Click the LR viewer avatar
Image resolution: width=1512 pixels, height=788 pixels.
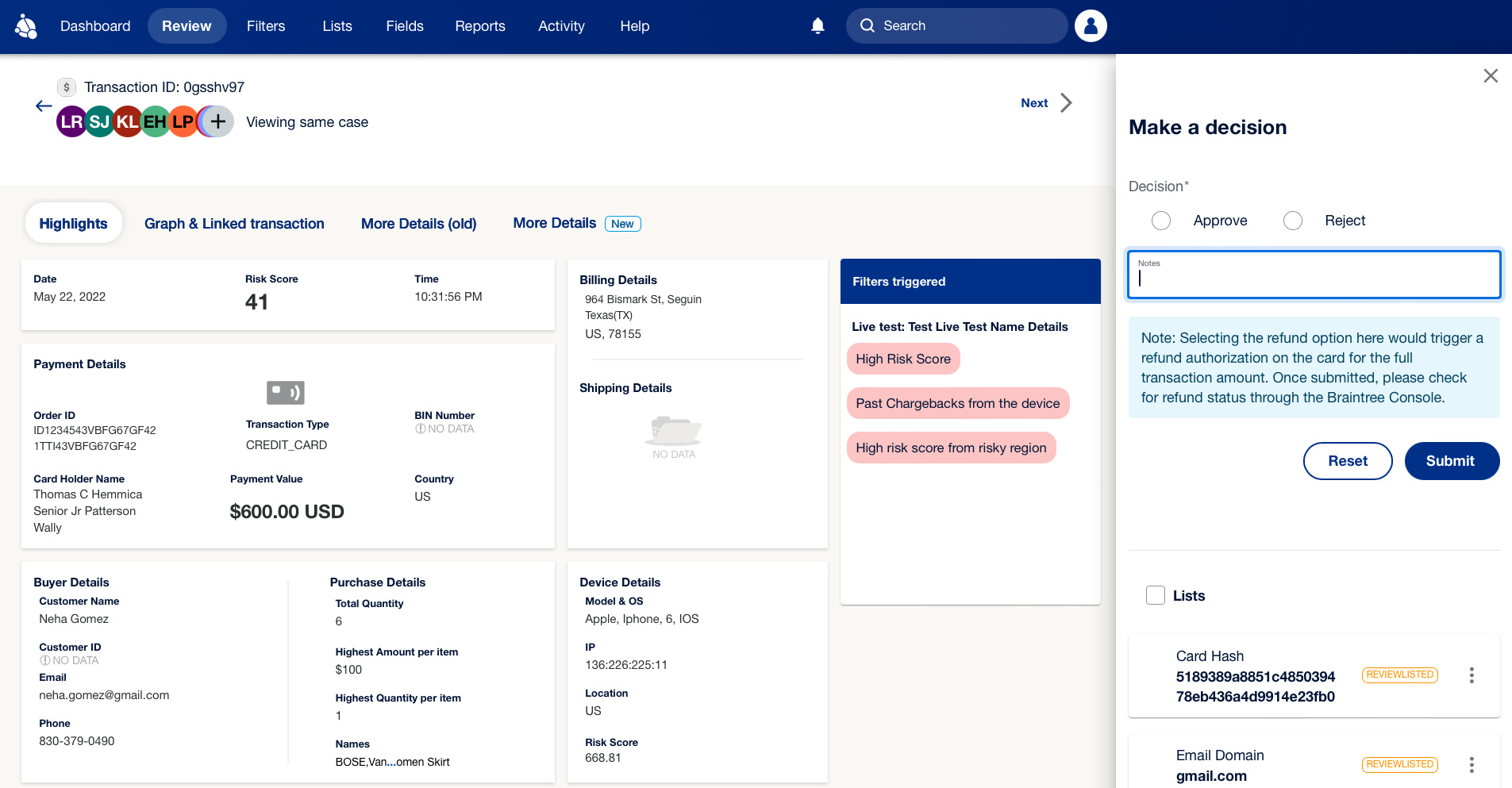pos(71,121)
